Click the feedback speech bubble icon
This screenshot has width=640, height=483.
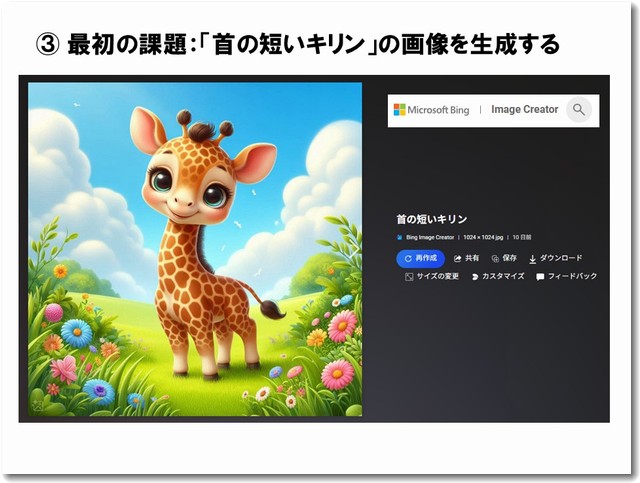click(x=540, y=277)
